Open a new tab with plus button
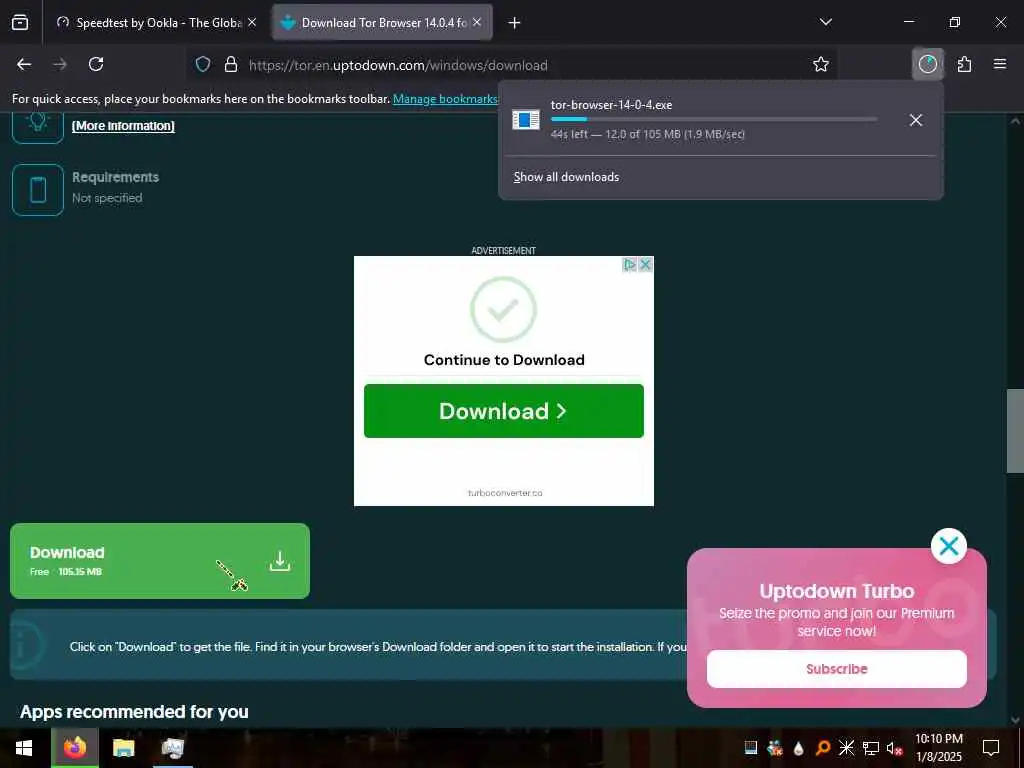Image resolution: width=1024 pixels, height=768 pixels. [515, 23]
